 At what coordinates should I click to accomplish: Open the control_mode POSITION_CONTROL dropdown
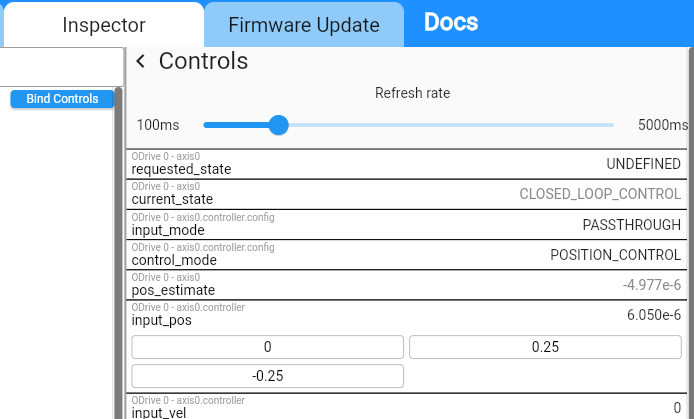[615, 255]
